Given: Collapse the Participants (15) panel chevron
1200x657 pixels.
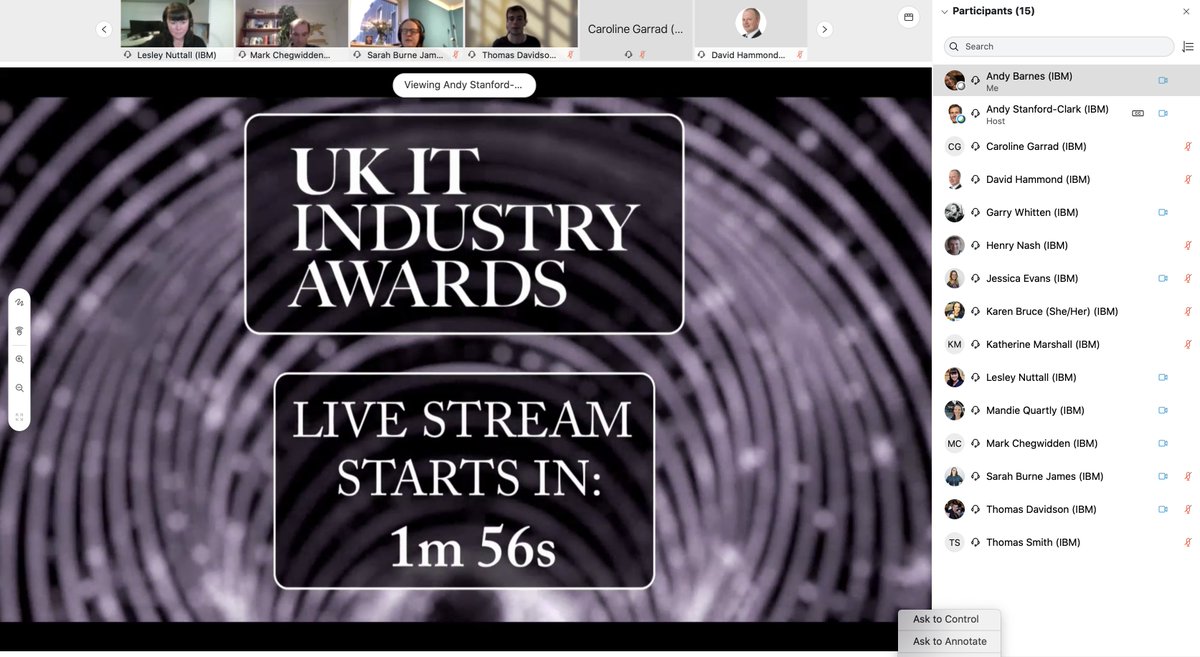Looking at the screenshot, I should (x=945, y=11).
